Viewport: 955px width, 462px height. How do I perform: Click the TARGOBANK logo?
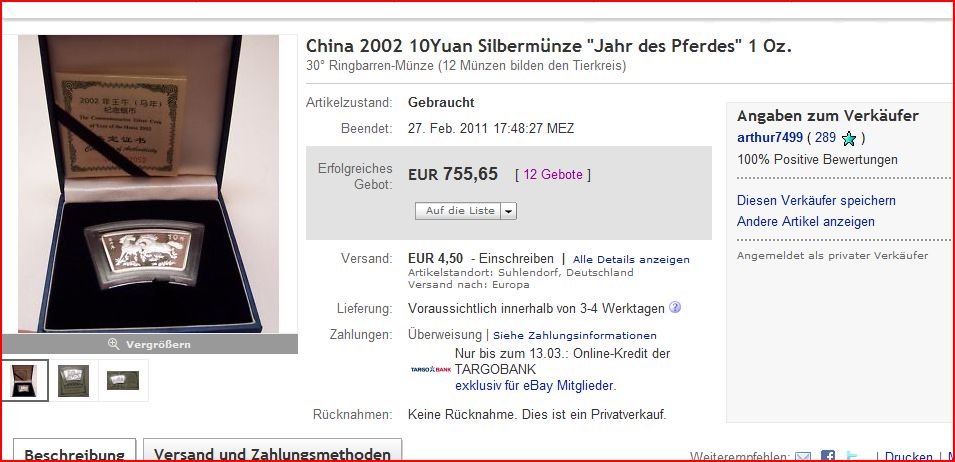click(431, 369)
